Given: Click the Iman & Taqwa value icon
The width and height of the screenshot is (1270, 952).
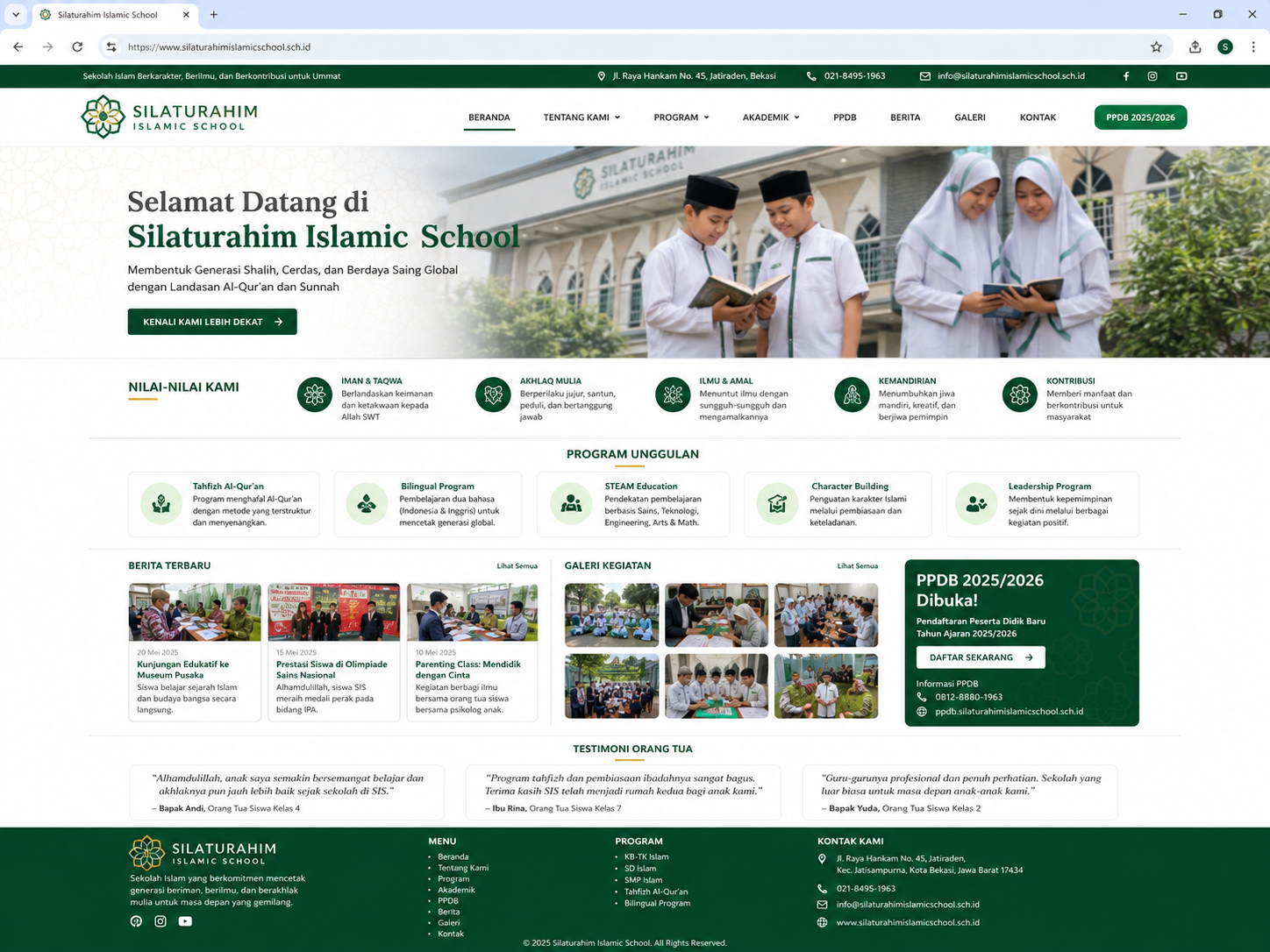Looking at the screenshot, I should tap(315, 395).
